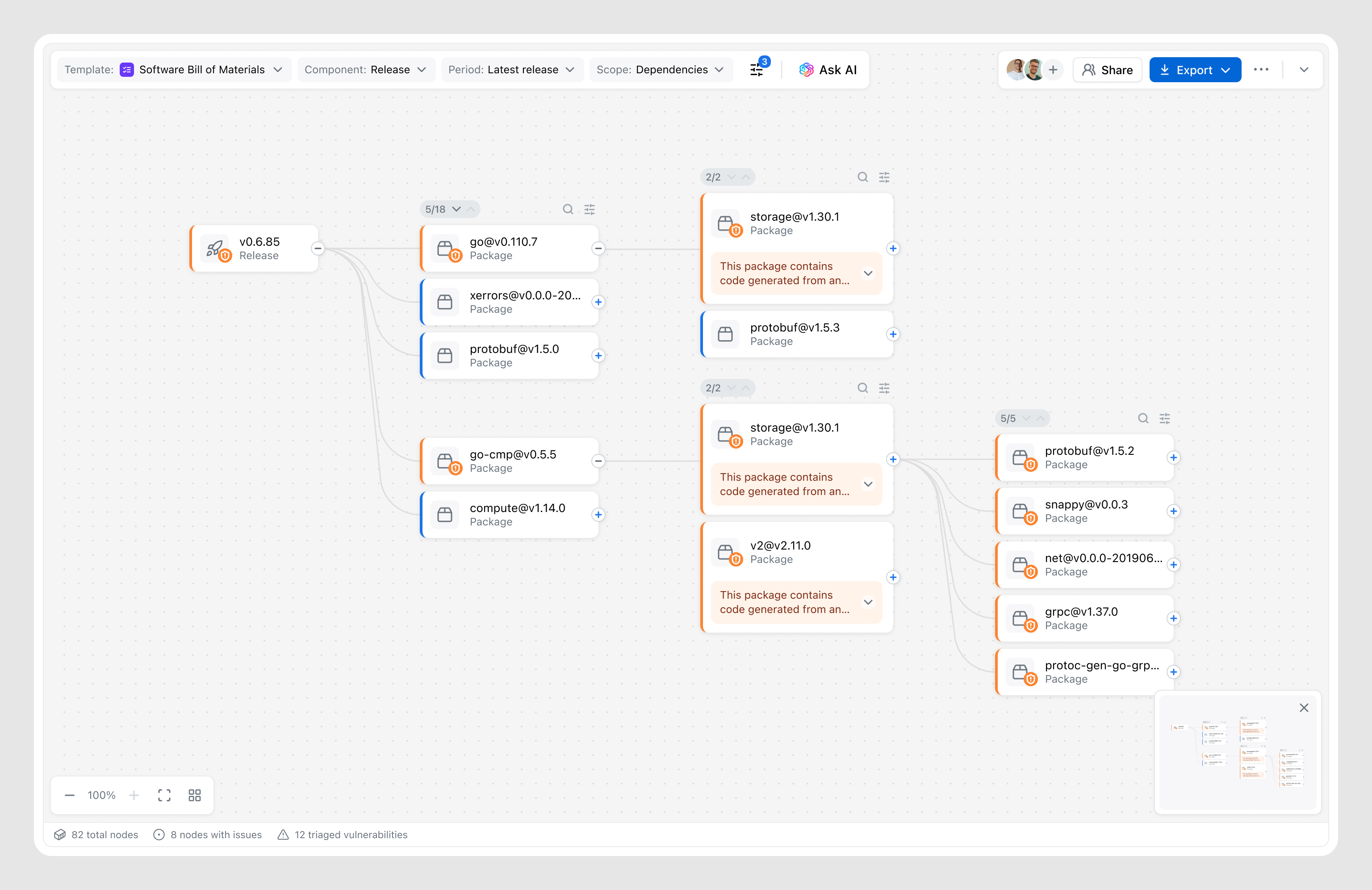The height and width of the screenshot is (890, 1372).
Task: Open the Scope Dependencies dropdown
Action: (x=660, y=70)
